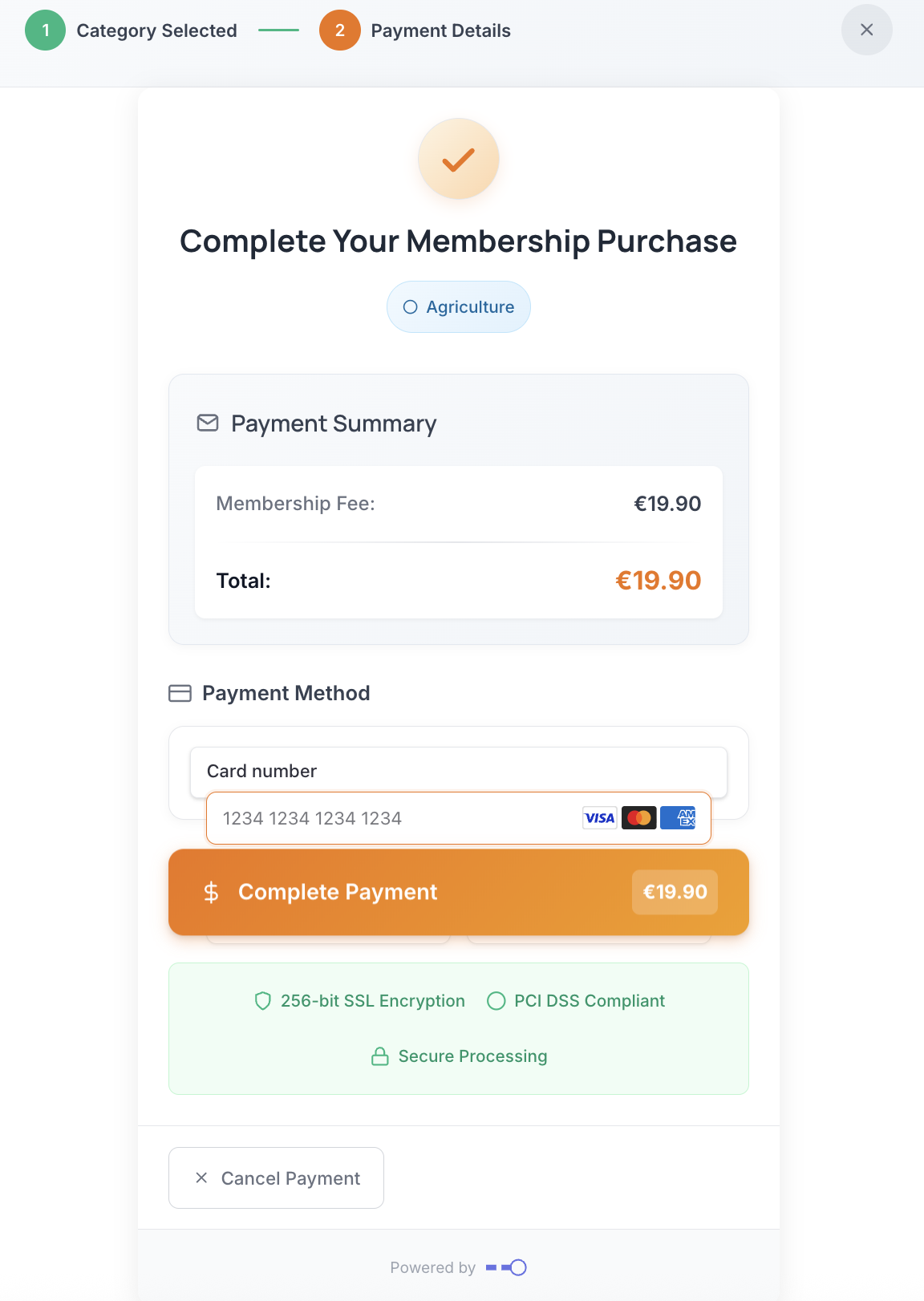Click the Mastercard logo

click(639, 818)
